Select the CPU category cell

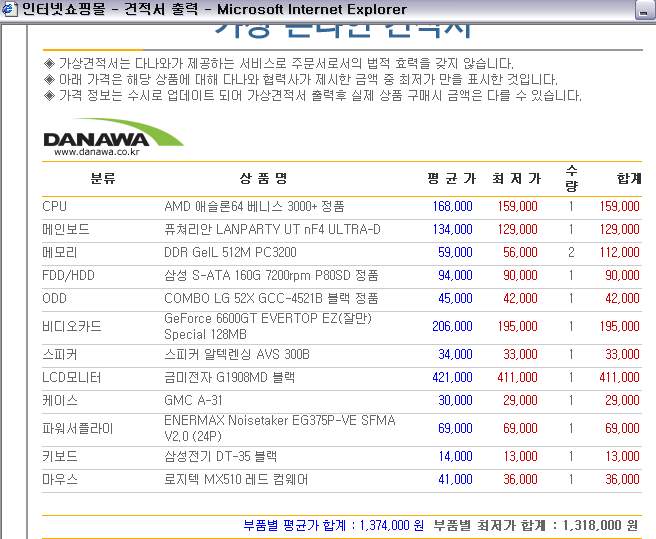(x=54, y=206)
